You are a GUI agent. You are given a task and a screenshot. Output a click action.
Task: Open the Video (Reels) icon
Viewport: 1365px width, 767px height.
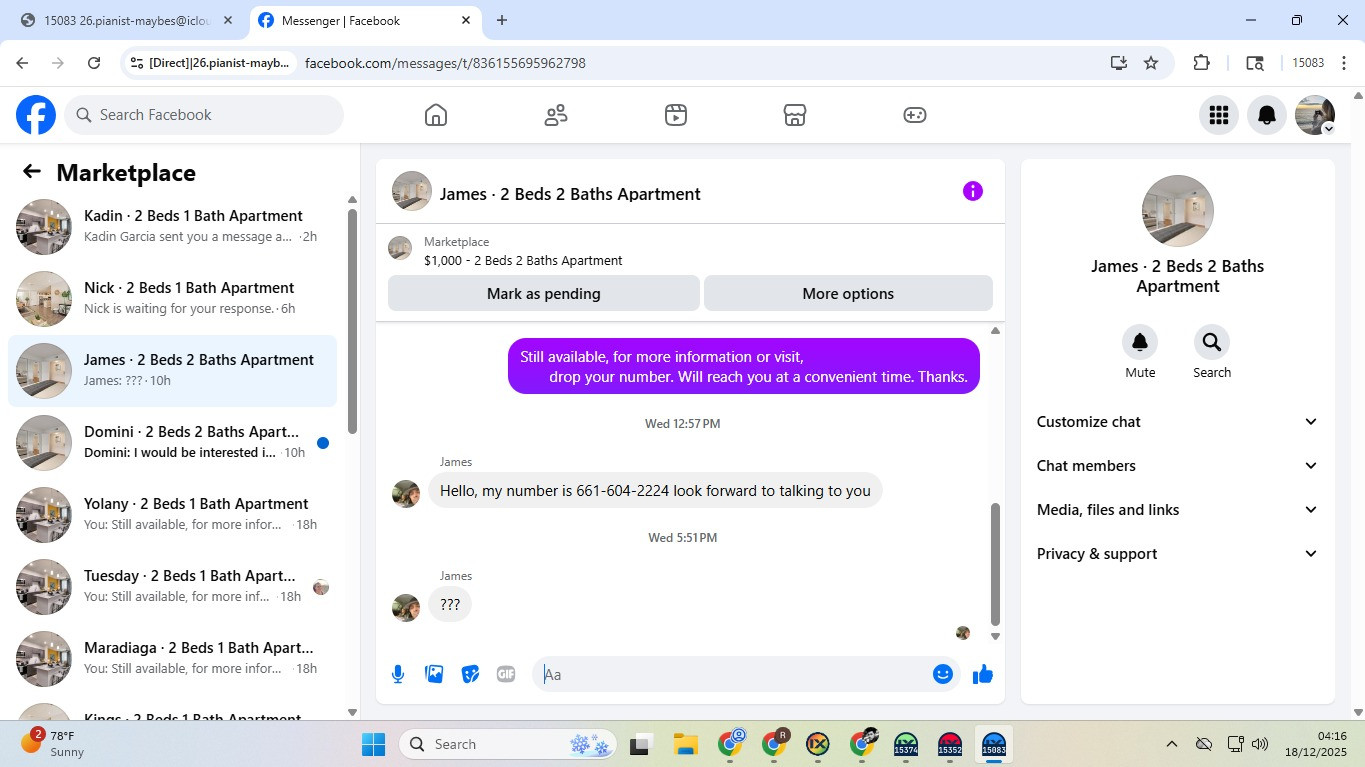tap(676, 115)
